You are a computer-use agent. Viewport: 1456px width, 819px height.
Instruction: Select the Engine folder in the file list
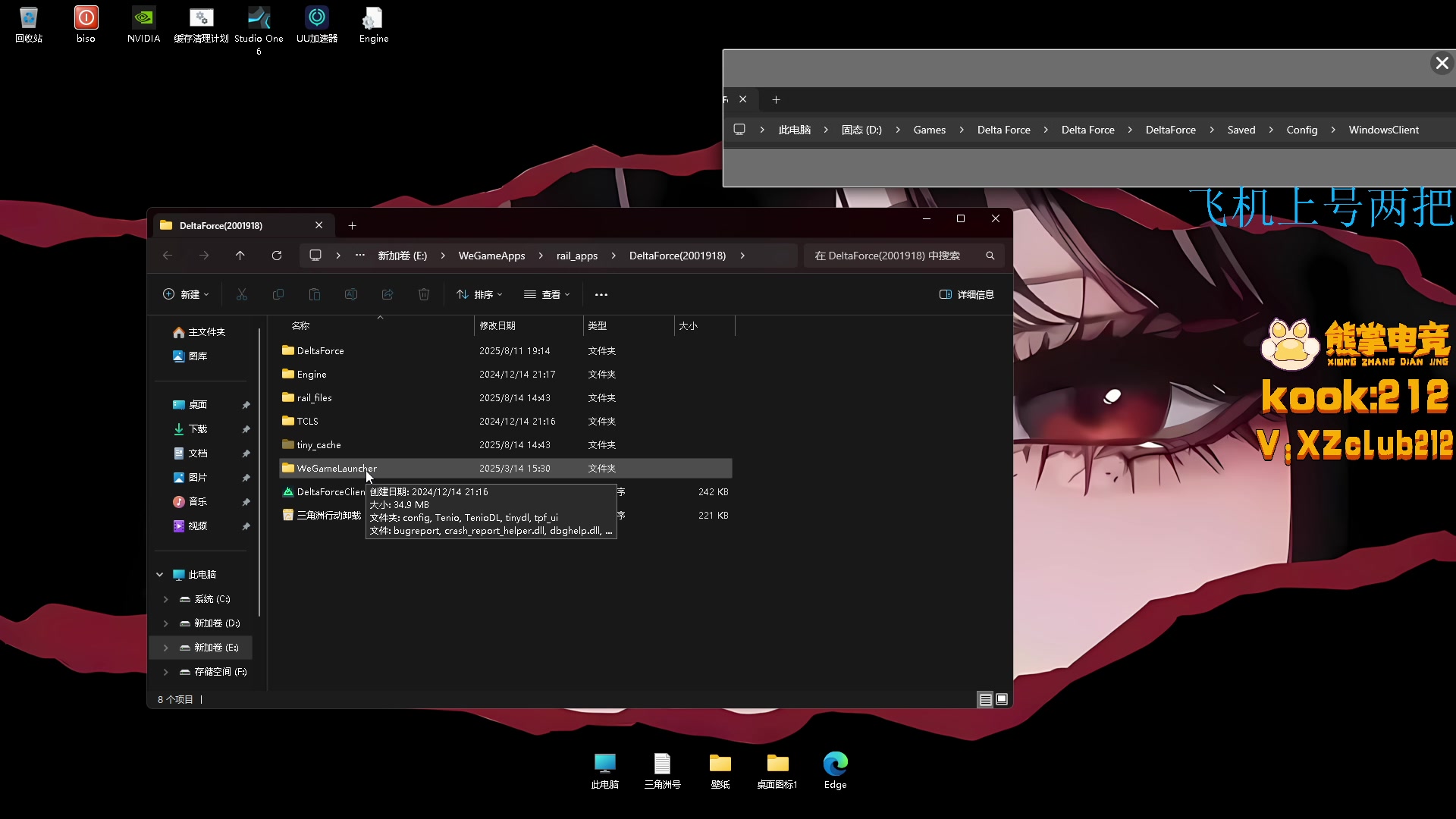click(506, 374)
